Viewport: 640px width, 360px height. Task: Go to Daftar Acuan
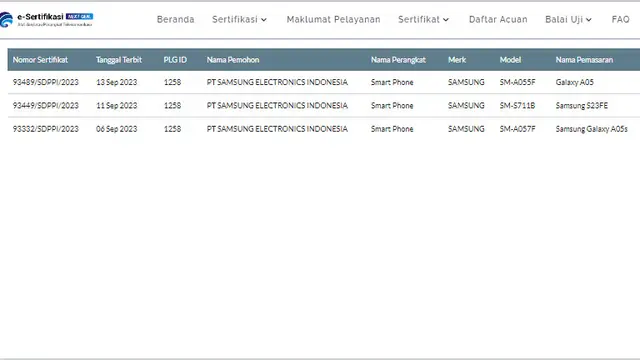pyautogui.click(x=498, y=20)
